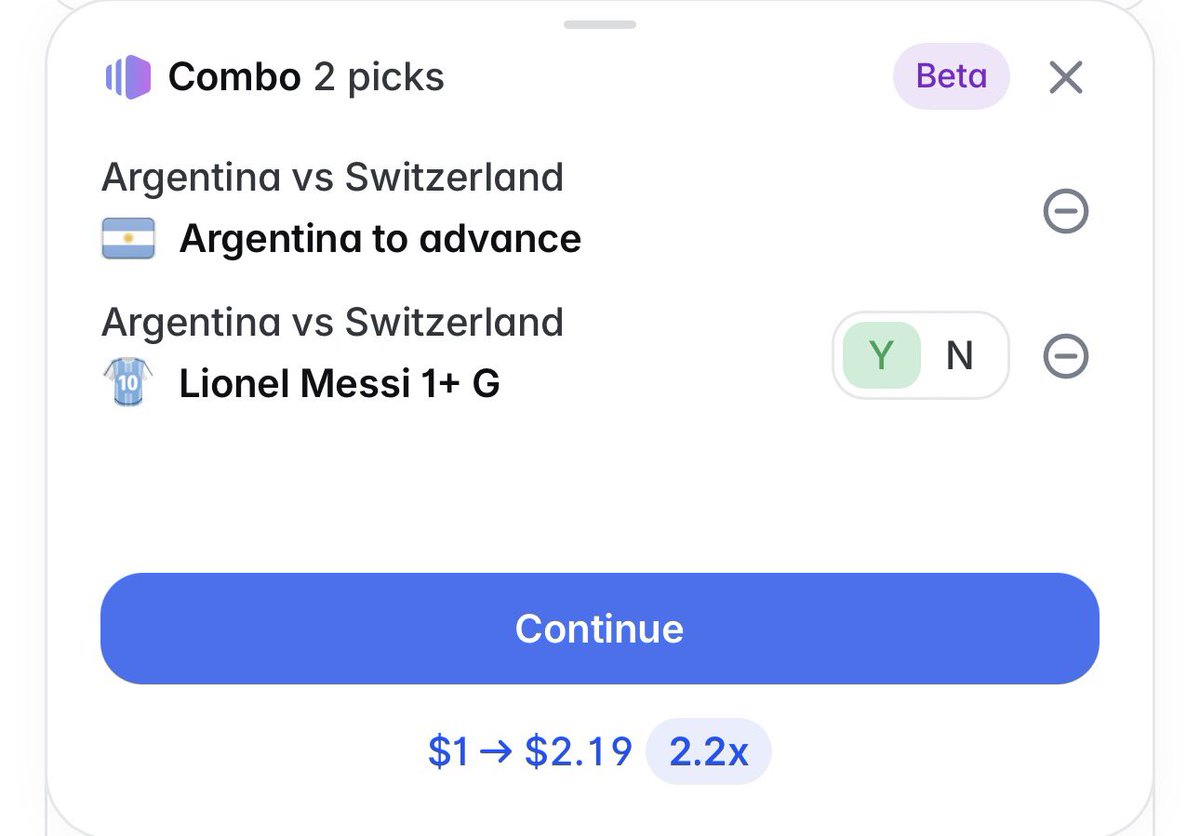Screen dimensions: 1200x836
Task: Open the Lionel Messi 1+ G selection
Action: pos(340,384)
